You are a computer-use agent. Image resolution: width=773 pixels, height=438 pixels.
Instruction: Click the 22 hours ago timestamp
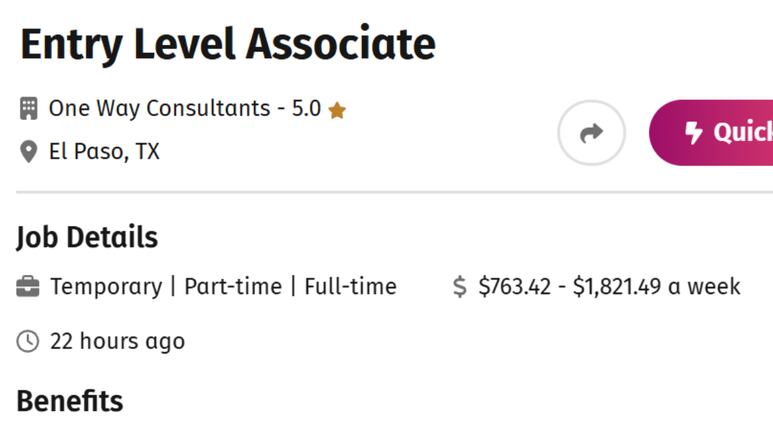[x=117, y=341]
